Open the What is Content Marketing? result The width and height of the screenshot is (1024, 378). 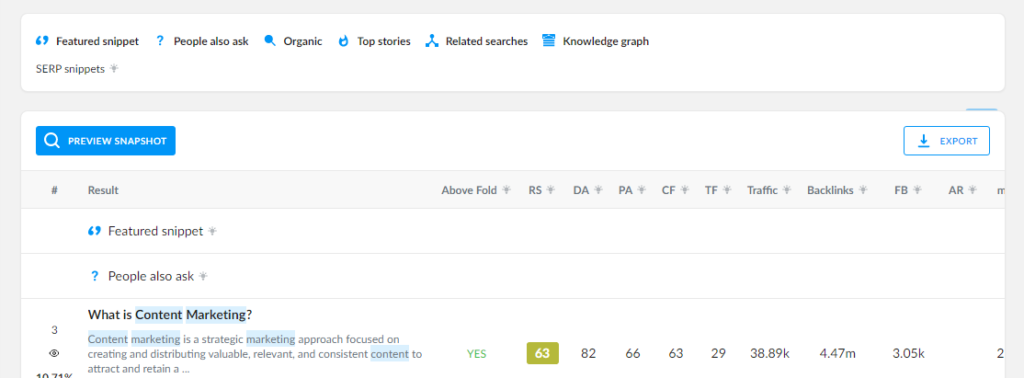point(170,315)
